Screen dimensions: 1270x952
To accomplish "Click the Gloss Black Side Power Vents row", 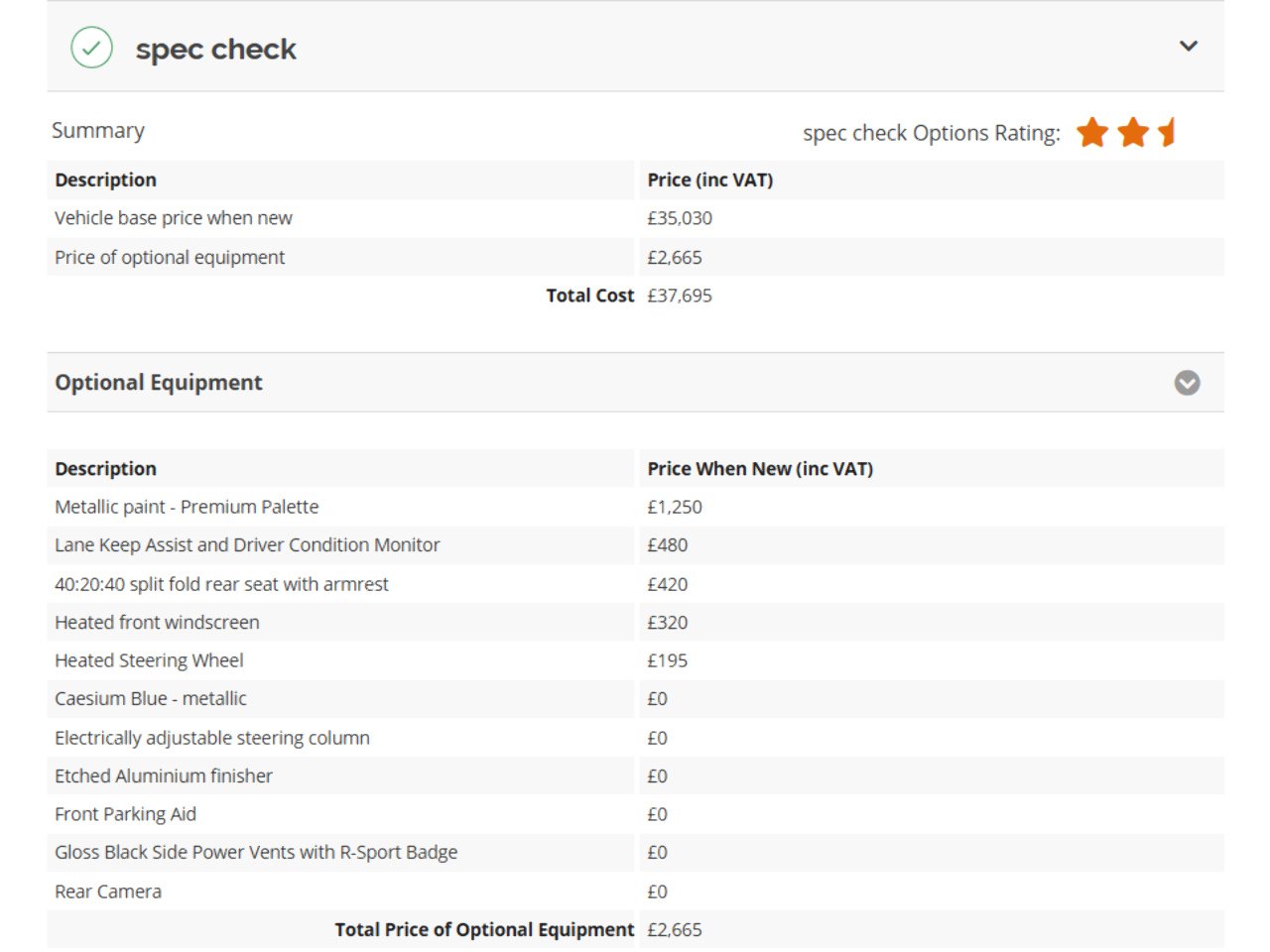I will [x=635, y=853].
